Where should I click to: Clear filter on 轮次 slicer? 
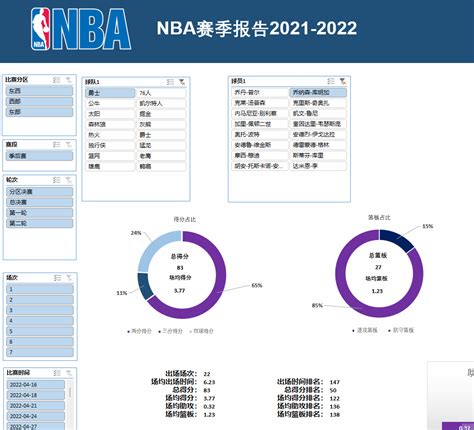point(68,180)
